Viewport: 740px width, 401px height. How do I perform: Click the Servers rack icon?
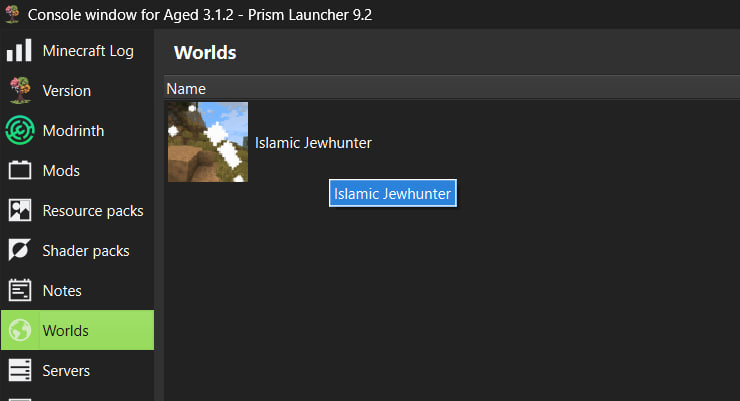point(20,370)
